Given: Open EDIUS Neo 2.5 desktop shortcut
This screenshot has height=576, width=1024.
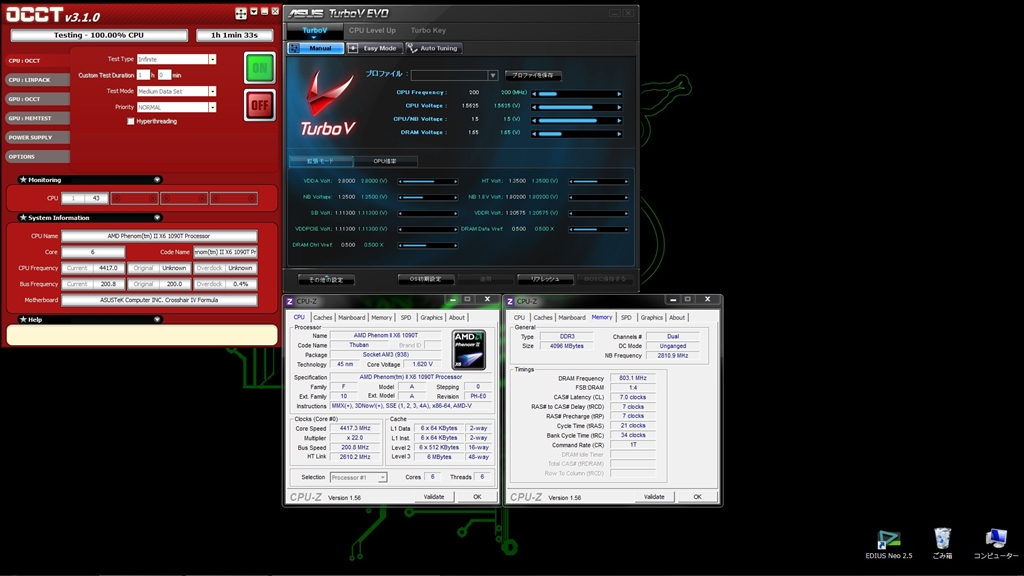Looking at the screenshot, I should coord(888,539).
